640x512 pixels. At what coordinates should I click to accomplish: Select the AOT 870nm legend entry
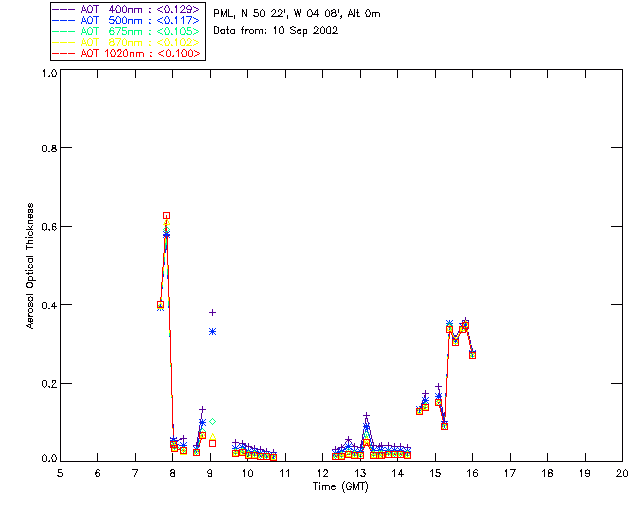[x=127, y=42]
